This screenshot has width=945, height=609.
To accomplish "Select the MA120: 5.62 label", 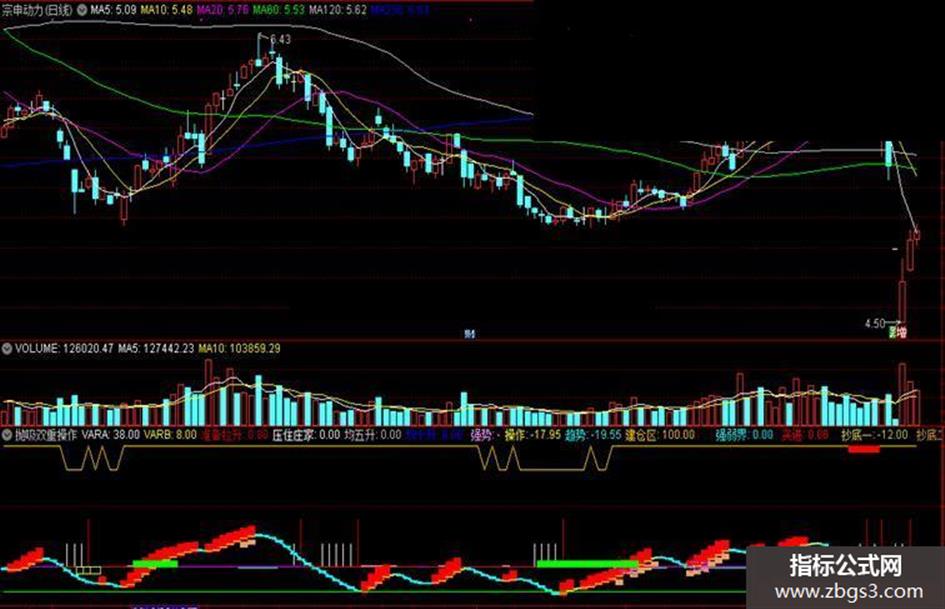I will pyautogui.click(x=338, y=10).
